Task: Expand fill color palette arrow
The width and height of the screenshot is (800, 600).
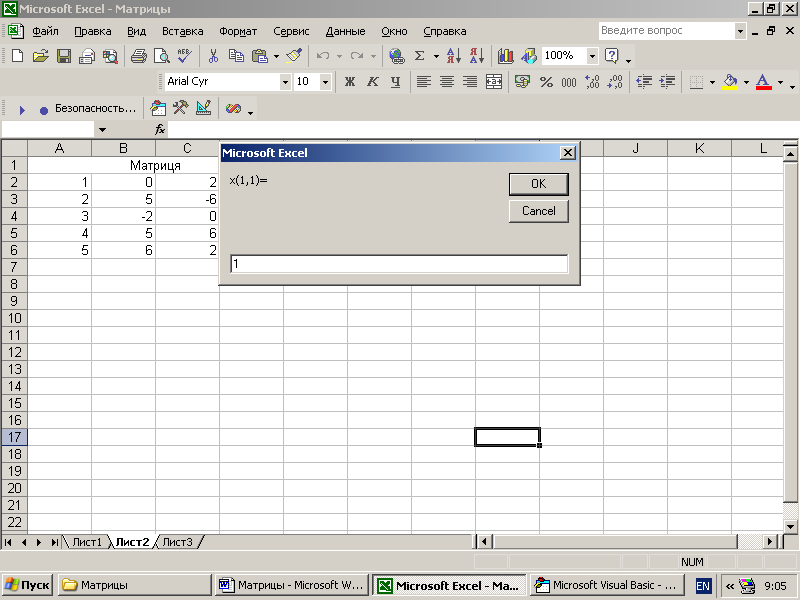Action: click(x=746, y=82)
